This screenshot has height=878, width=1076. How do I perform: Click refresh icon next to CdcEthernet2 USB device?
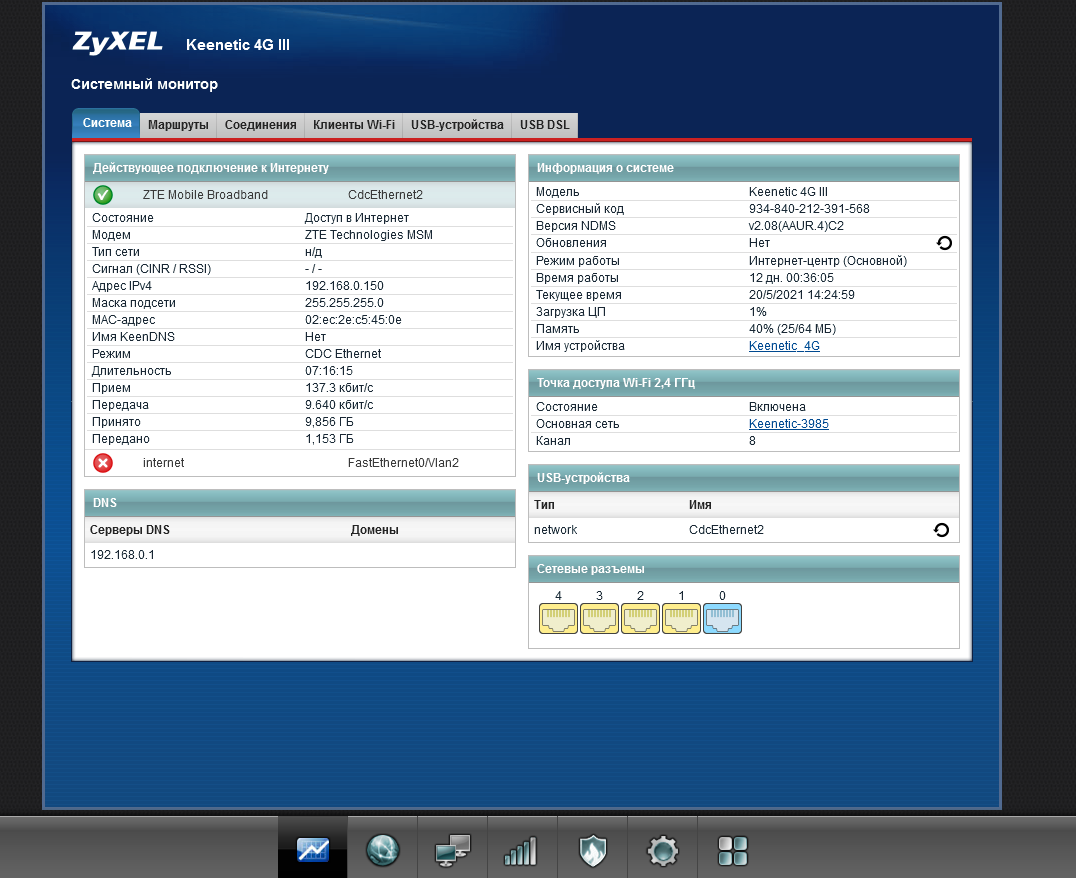(x=942, y=530)
